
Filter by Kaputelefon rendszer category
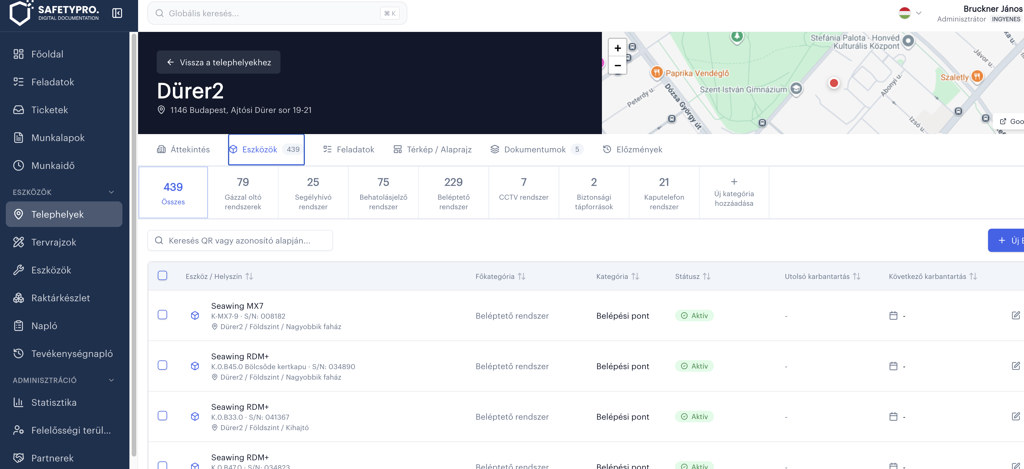pos(664,192)
